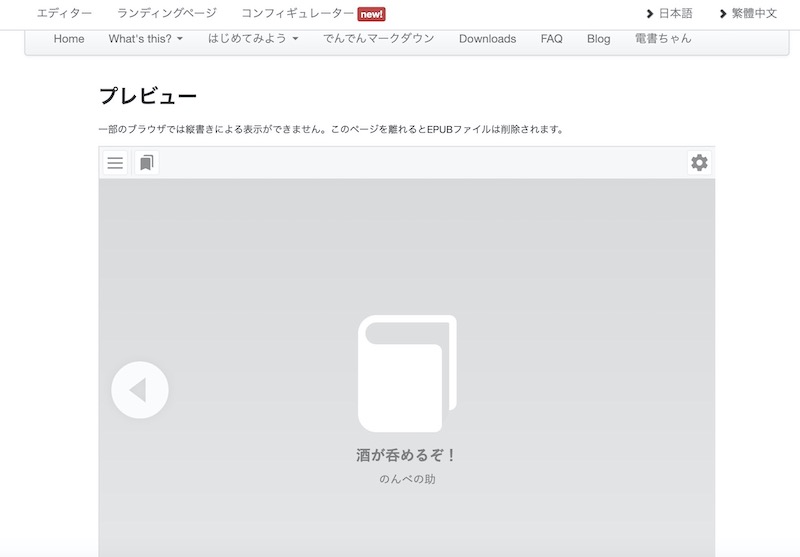Screen dimensions: 800x557
Task: Go to previous page with left arrow
Action: point(140,390)
